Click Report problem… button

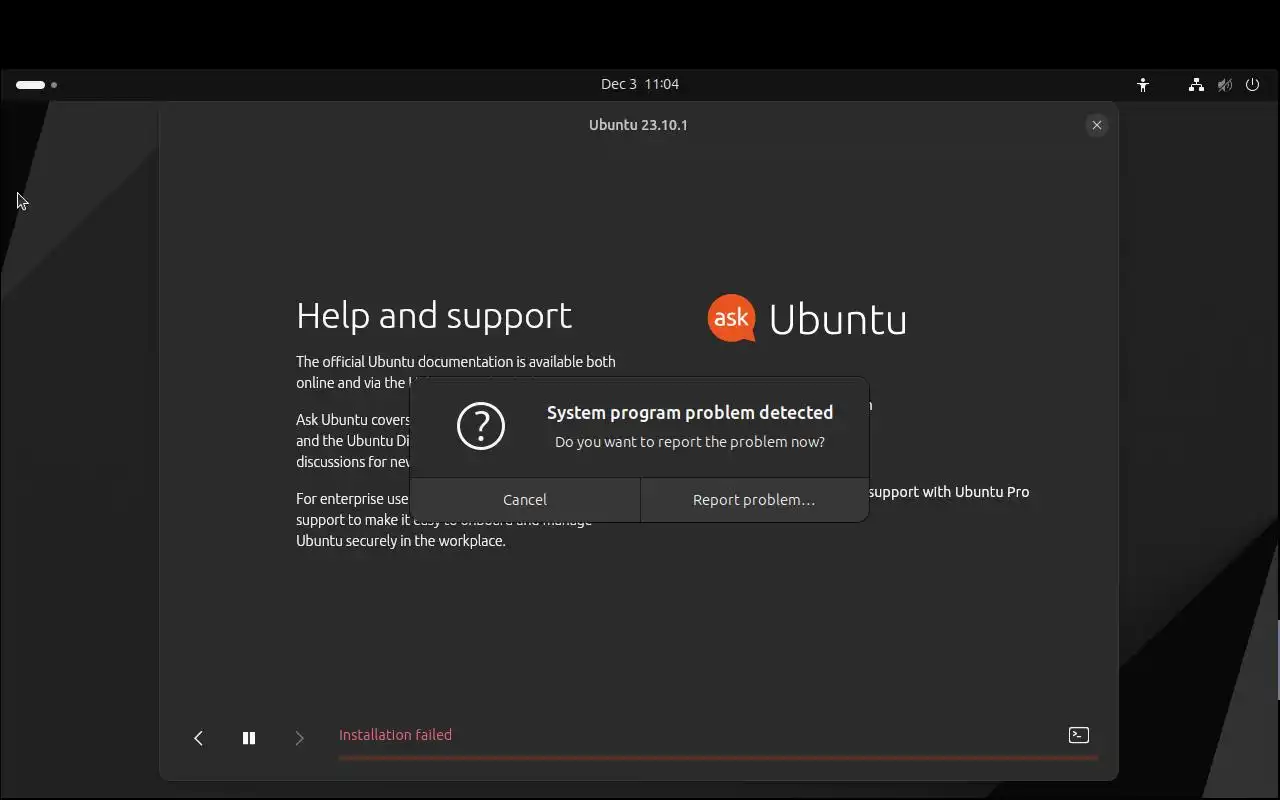coord(754,500)
